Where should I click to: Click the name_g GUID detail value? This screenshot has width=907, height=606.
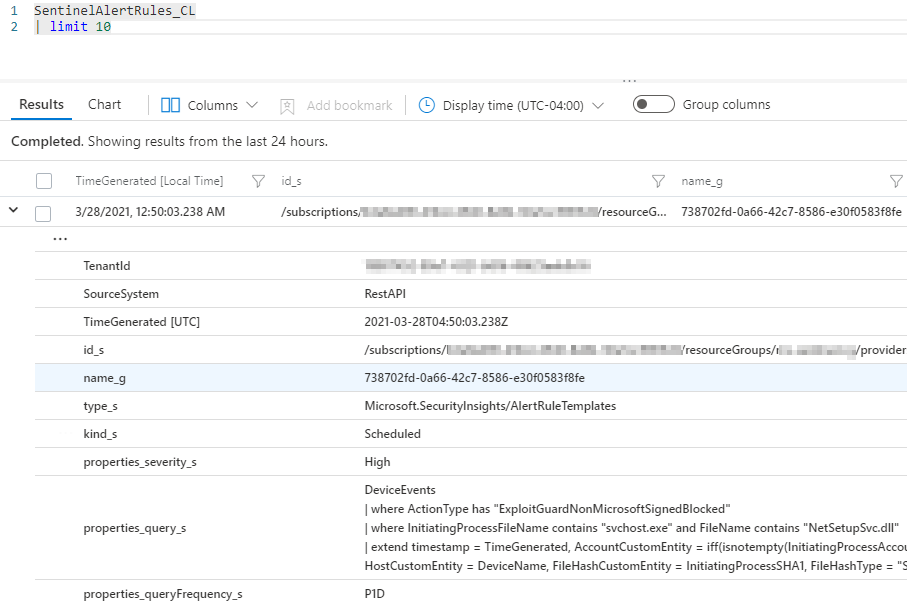474,378
